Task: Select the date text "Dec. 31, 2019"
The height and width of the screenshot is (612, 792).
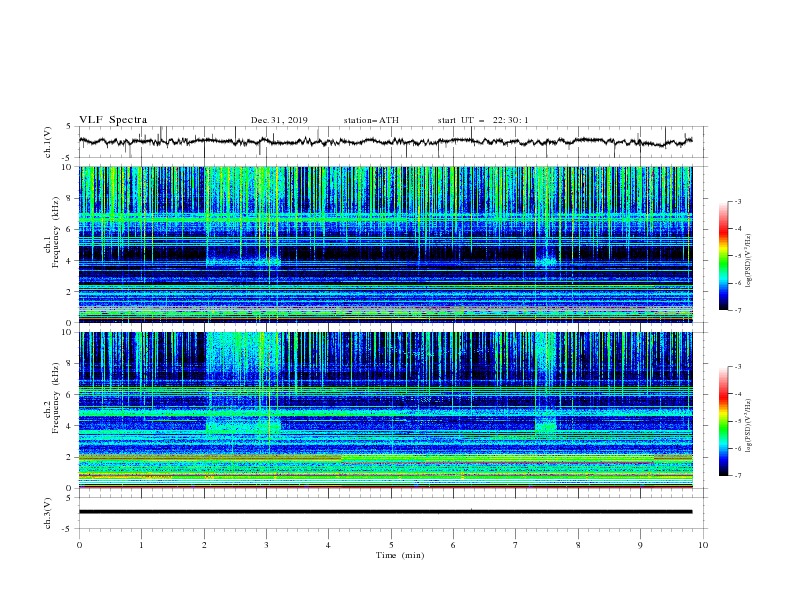Action: pos(279,120)
